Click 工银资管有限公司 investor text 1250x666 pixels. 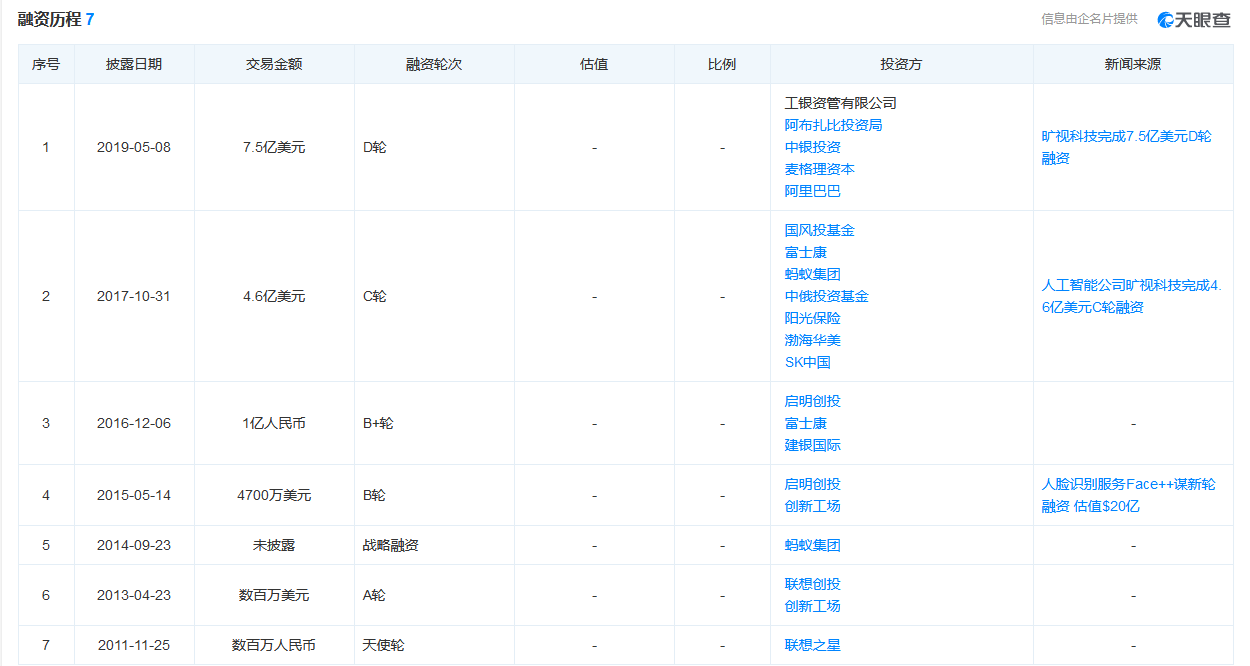click(840, 103)
